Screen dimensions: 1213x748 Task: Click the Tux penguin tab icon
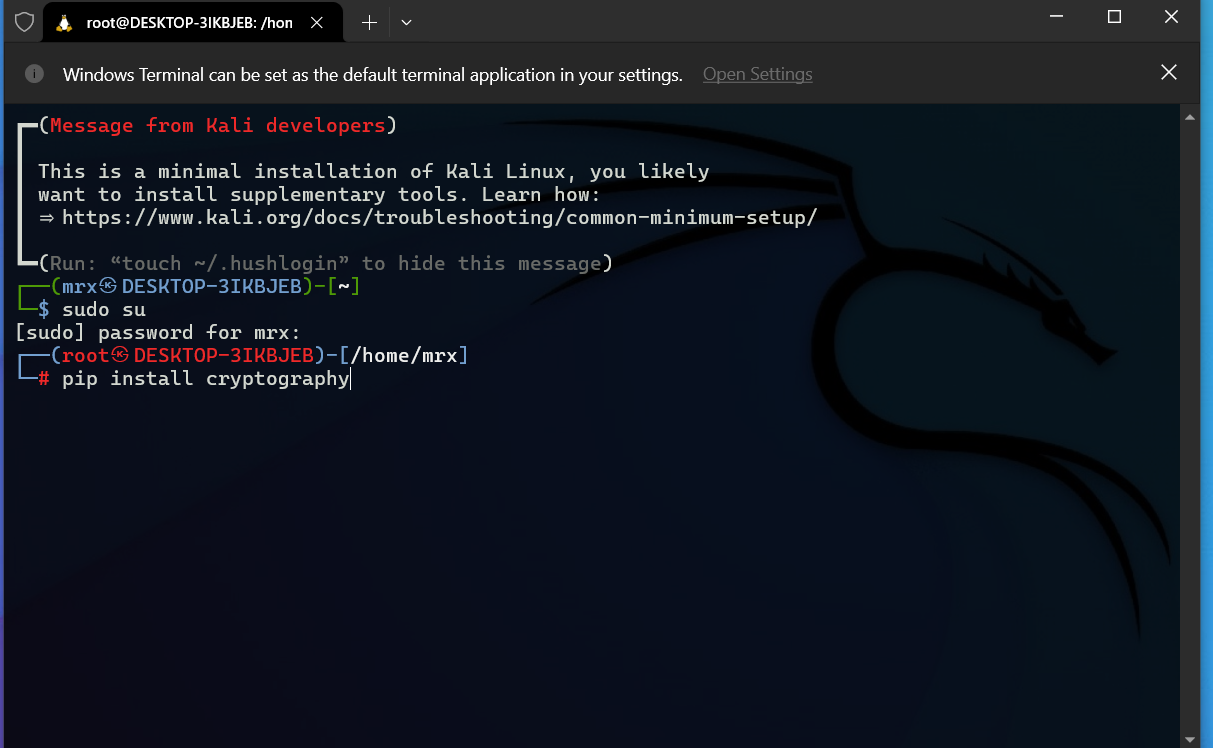[65, 23]
